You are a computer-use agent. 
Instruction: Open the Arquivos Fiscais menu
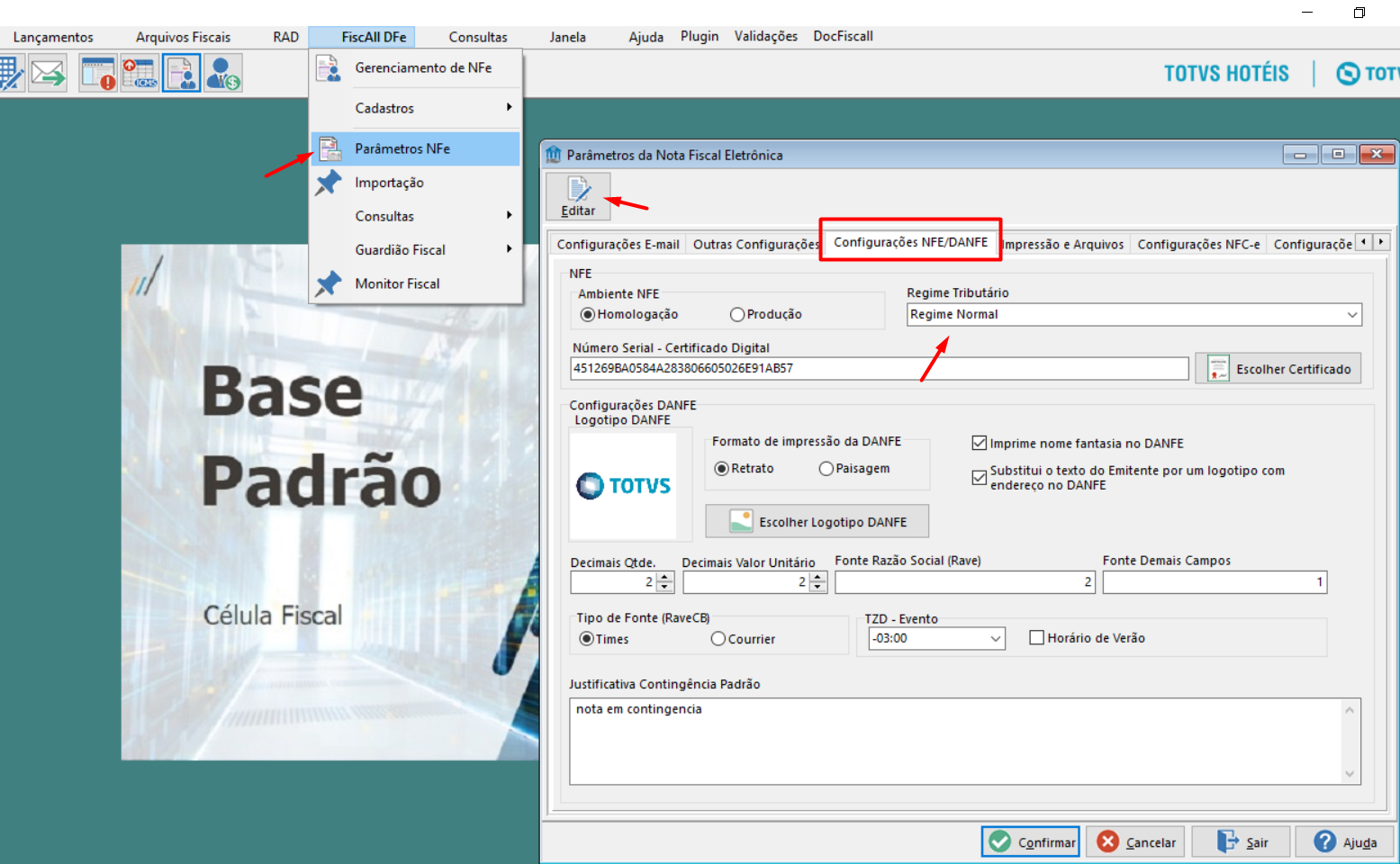(183, 37)
